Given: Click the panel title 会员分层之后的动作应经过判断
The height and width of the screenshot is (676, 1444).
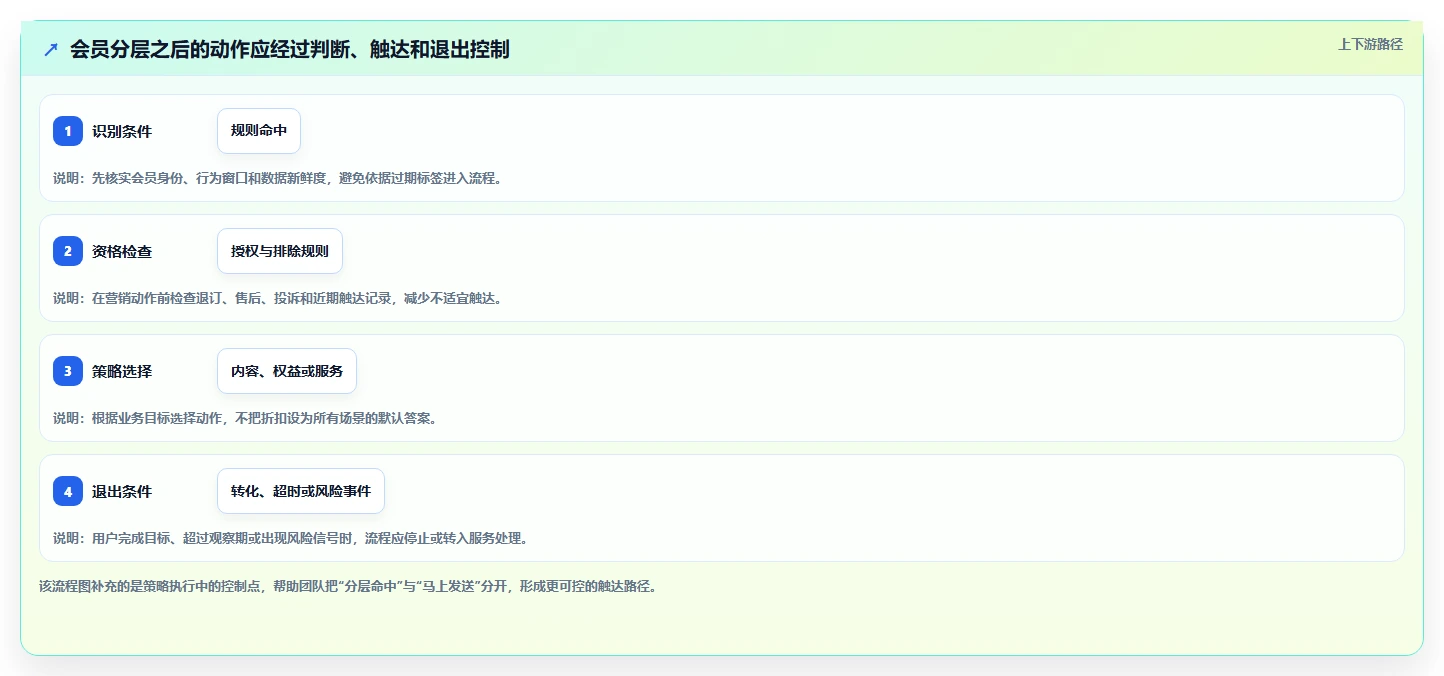Looking at the screenshot, I should (290, 49).
